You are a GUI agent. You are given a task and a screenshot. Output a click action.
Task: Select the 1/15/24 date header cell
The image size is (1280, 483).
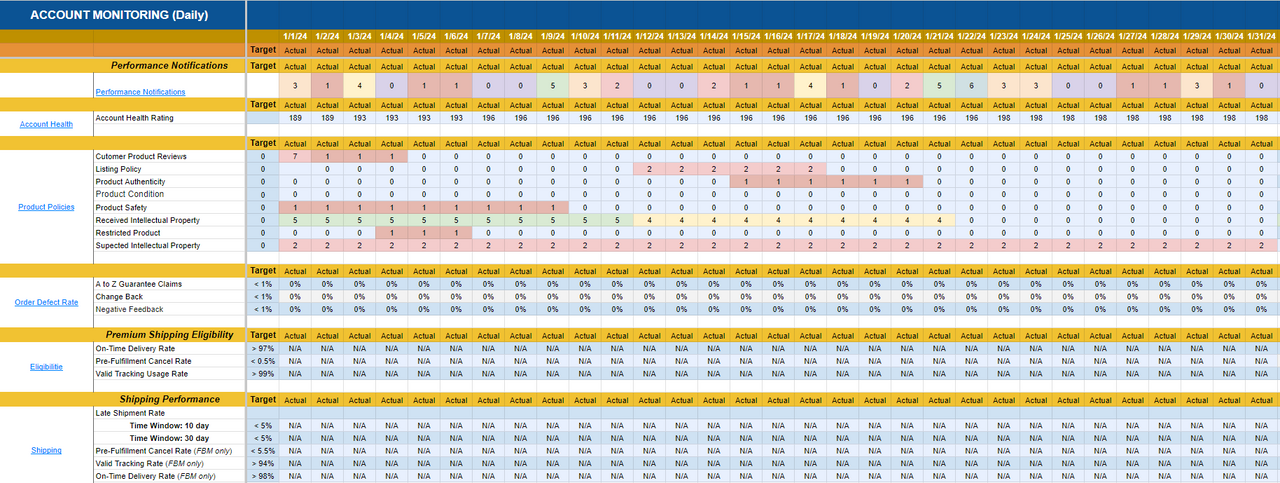pos(746,36)
